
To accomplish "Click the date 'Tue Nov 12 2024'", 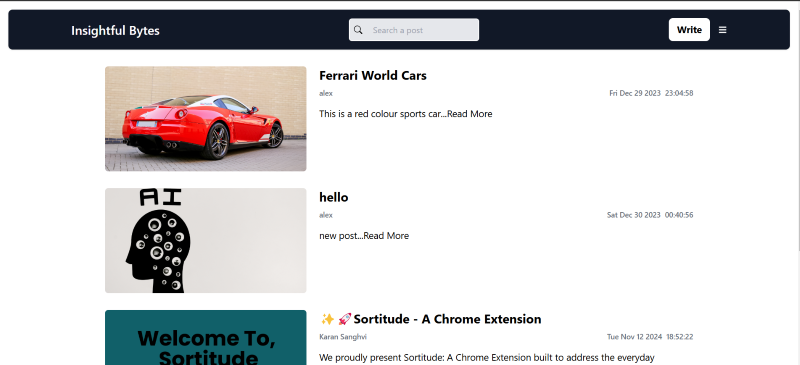I will click(x=634, y=337).
